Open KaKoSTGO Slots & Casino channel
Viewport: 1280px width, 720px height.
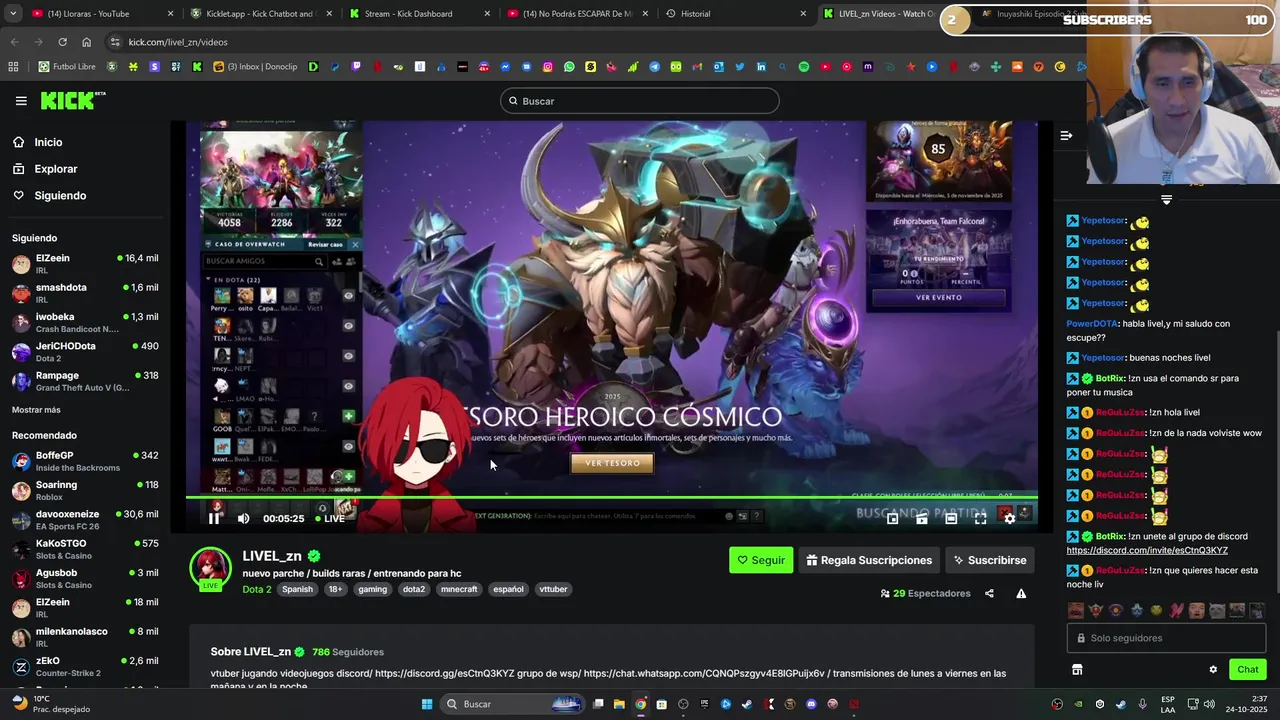coord(85,549)
